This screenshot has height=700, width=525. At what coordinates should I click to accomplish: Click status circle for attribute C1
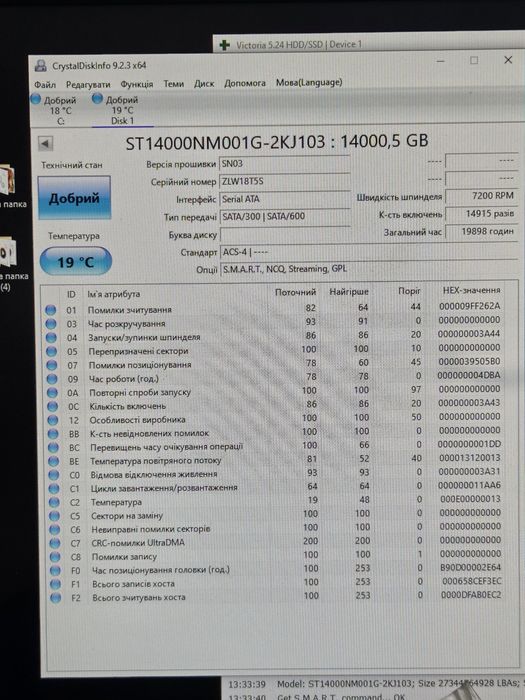[54, 489]
